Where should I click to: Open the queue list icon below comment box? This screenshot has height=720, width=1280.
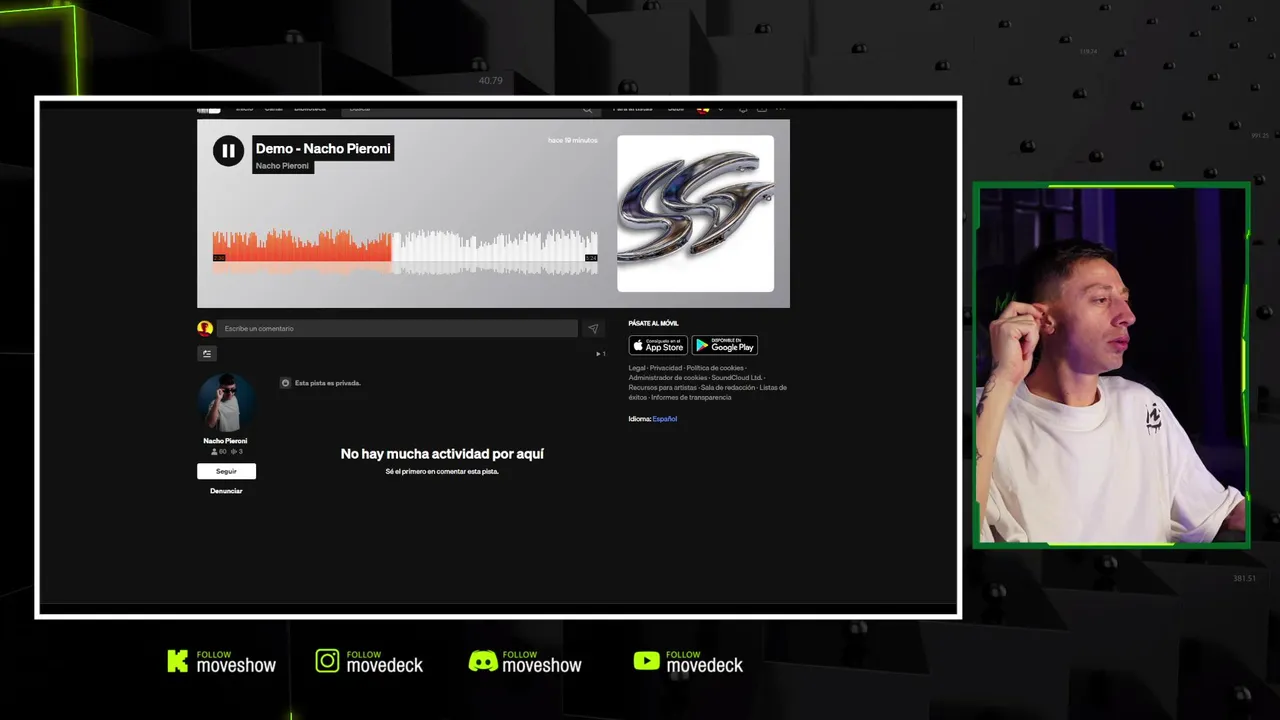[x=207, y=353]
